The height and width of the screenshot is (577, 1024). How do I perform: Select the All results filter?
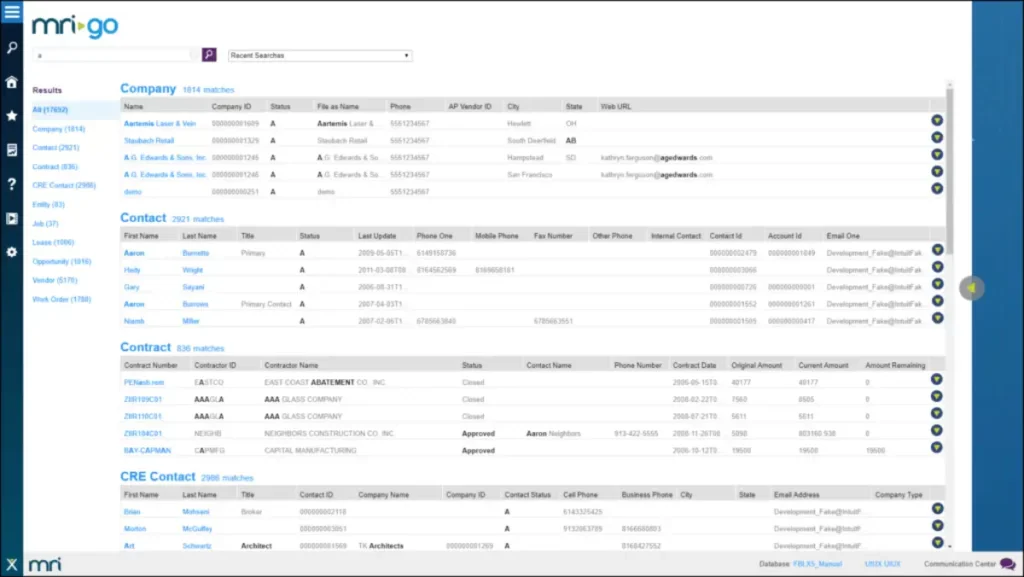point(50,110)
